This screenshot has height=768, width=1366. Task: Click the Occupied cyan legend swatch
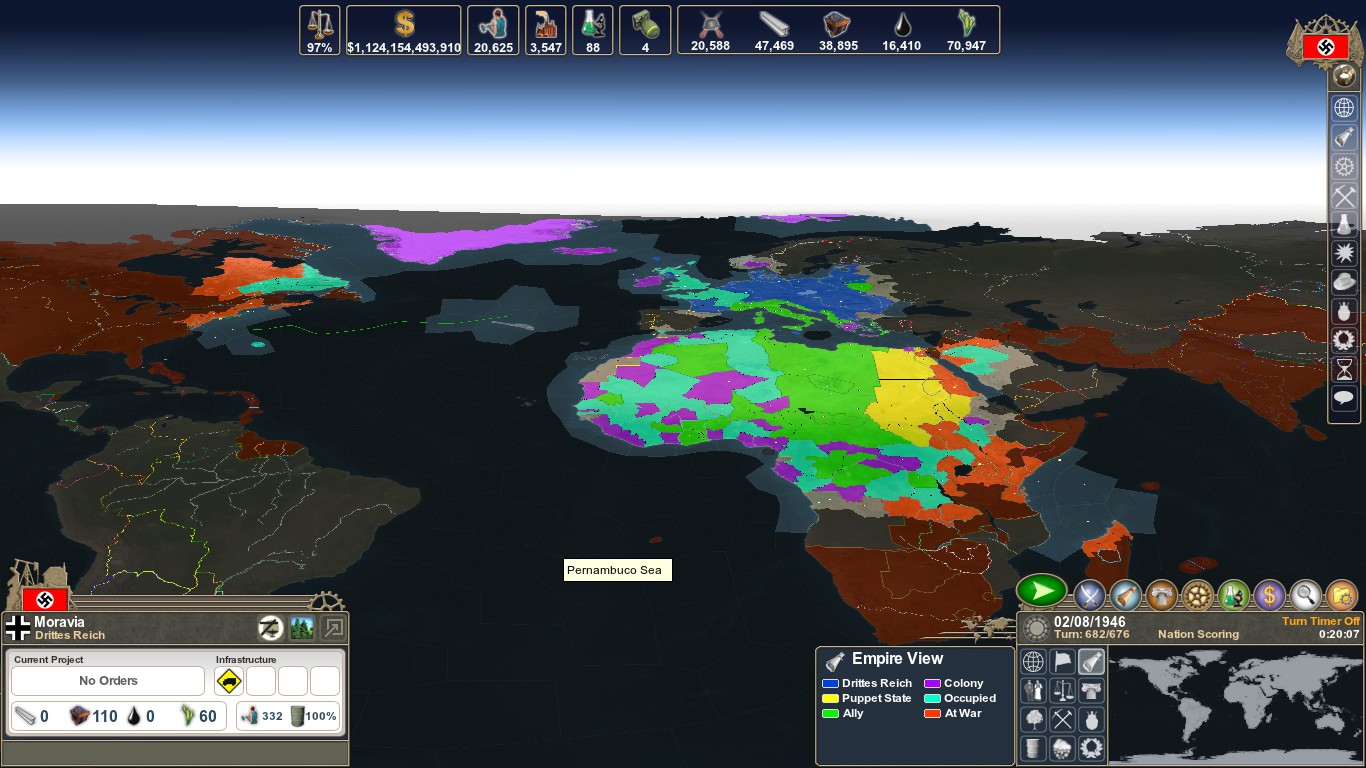pyautogui.click(x=932, y=698)
